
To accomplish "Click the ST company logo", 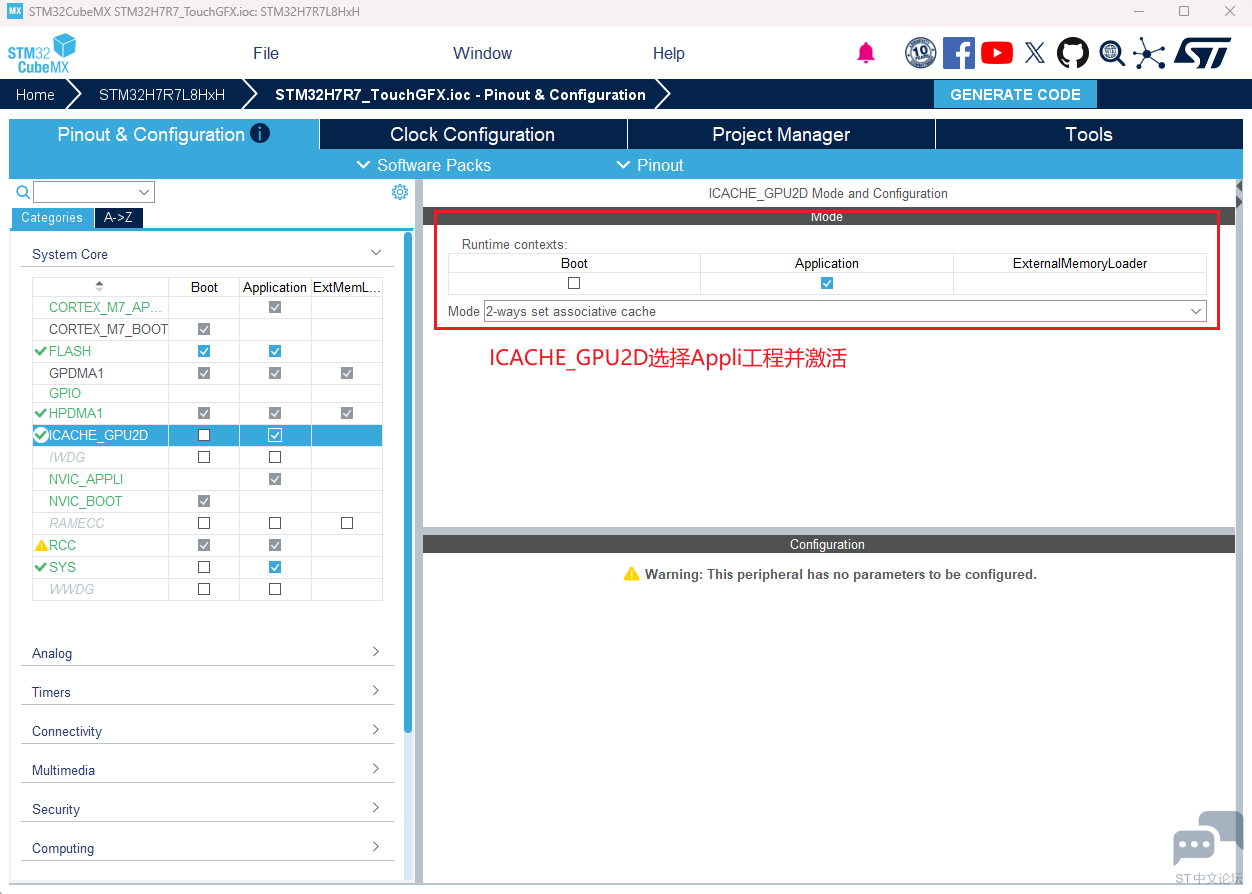I will pos(1203,53).
